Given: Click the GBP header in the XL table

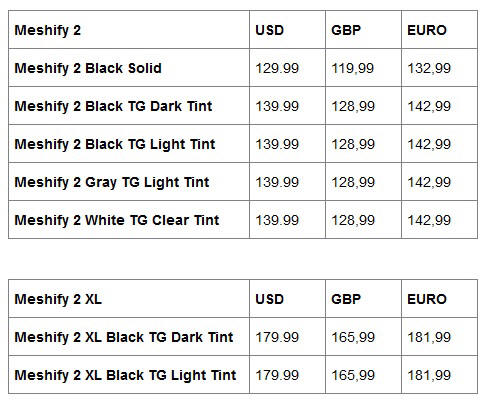Looking at the screenshot, I should (x=363, y=299).
